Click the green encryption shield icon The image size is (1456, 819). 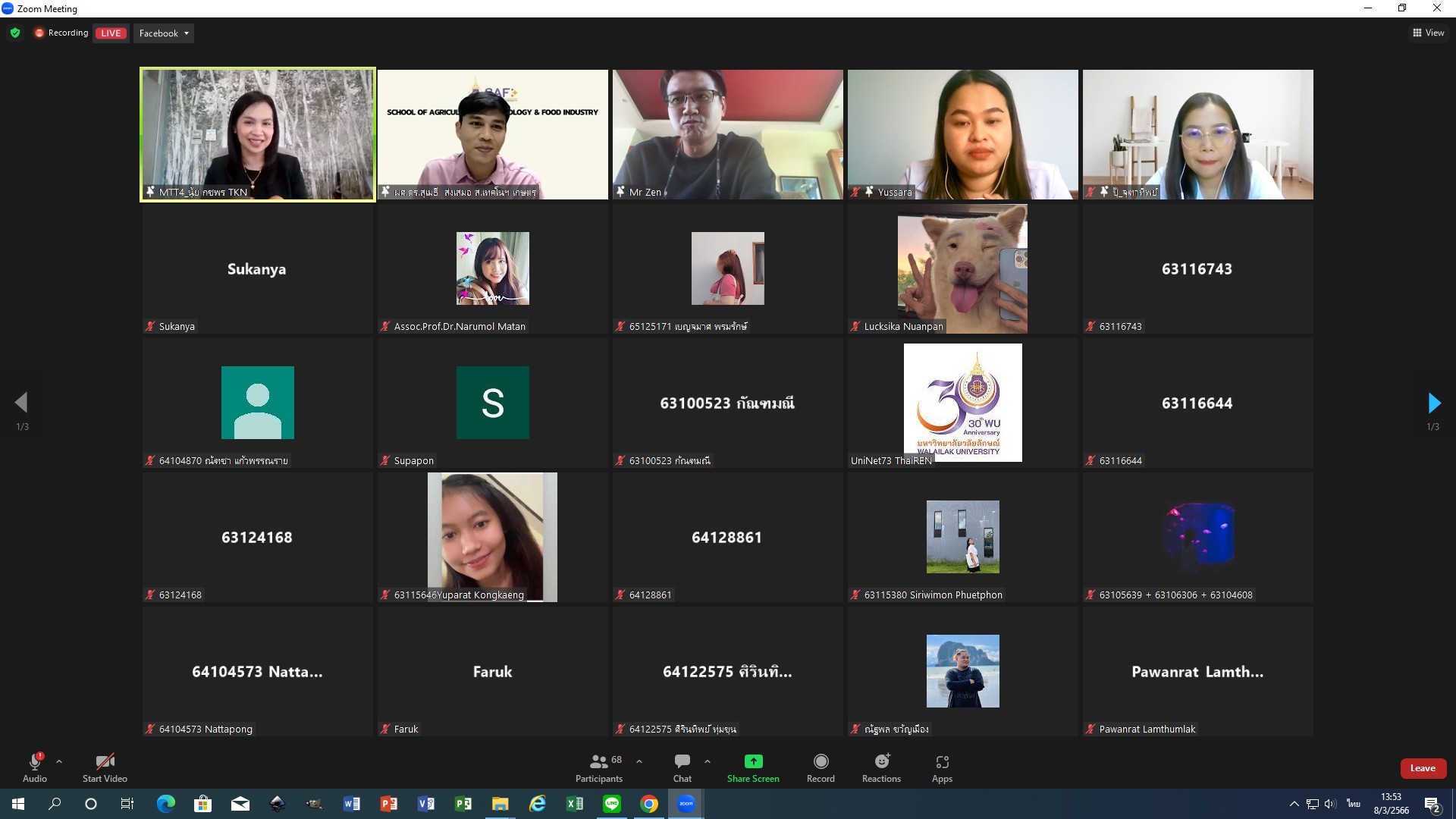point(15,33)
